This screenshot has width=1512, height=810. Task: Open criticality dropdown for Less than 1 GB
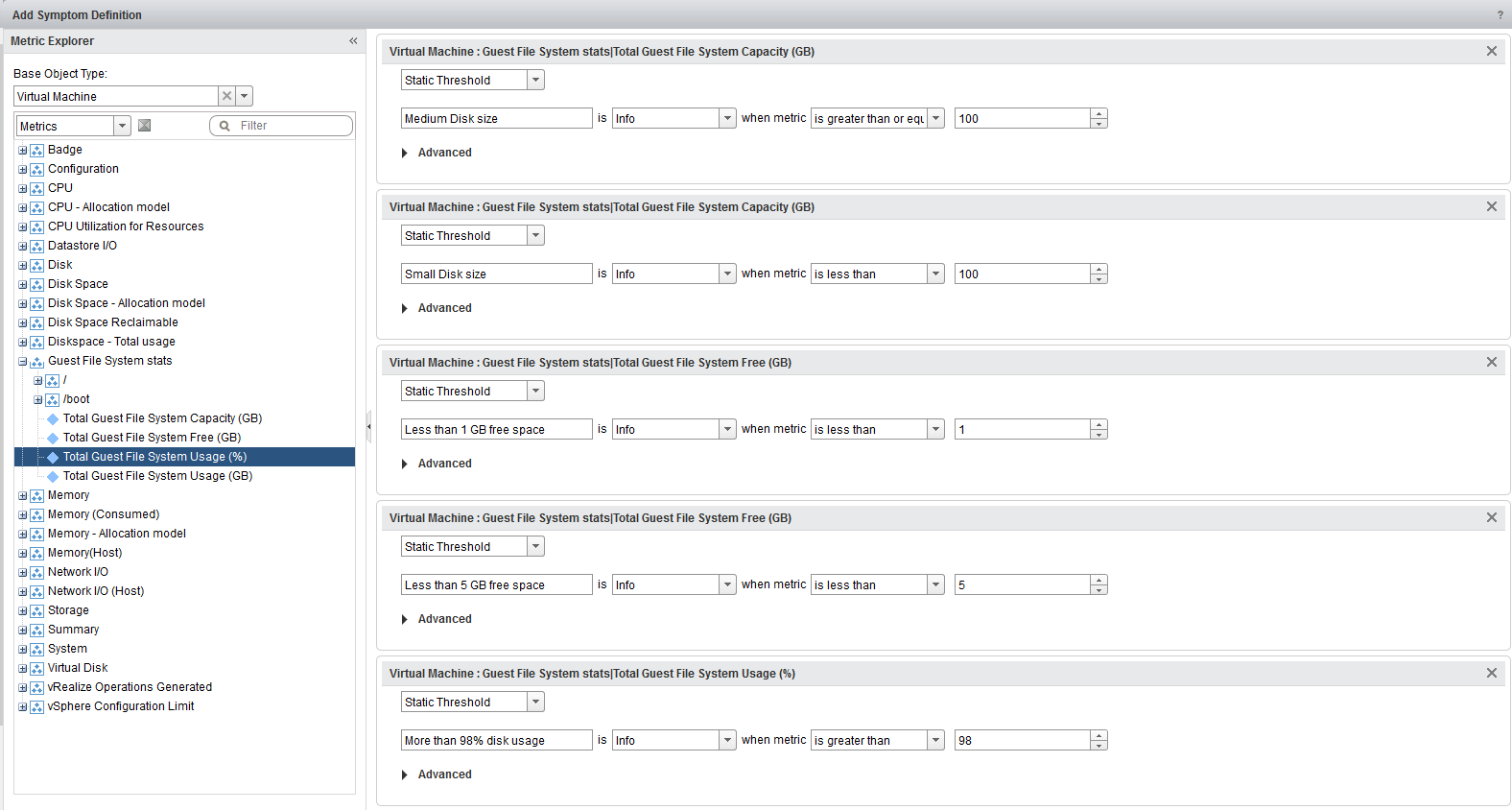727,430
